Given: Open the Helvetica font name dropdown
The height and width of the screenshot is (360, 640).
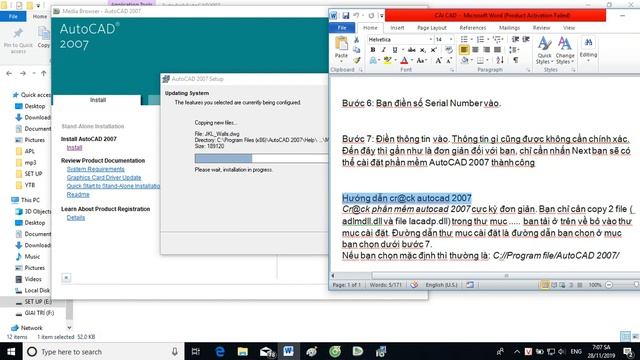Looking at the screenshot, I should [x=430, y=39].
